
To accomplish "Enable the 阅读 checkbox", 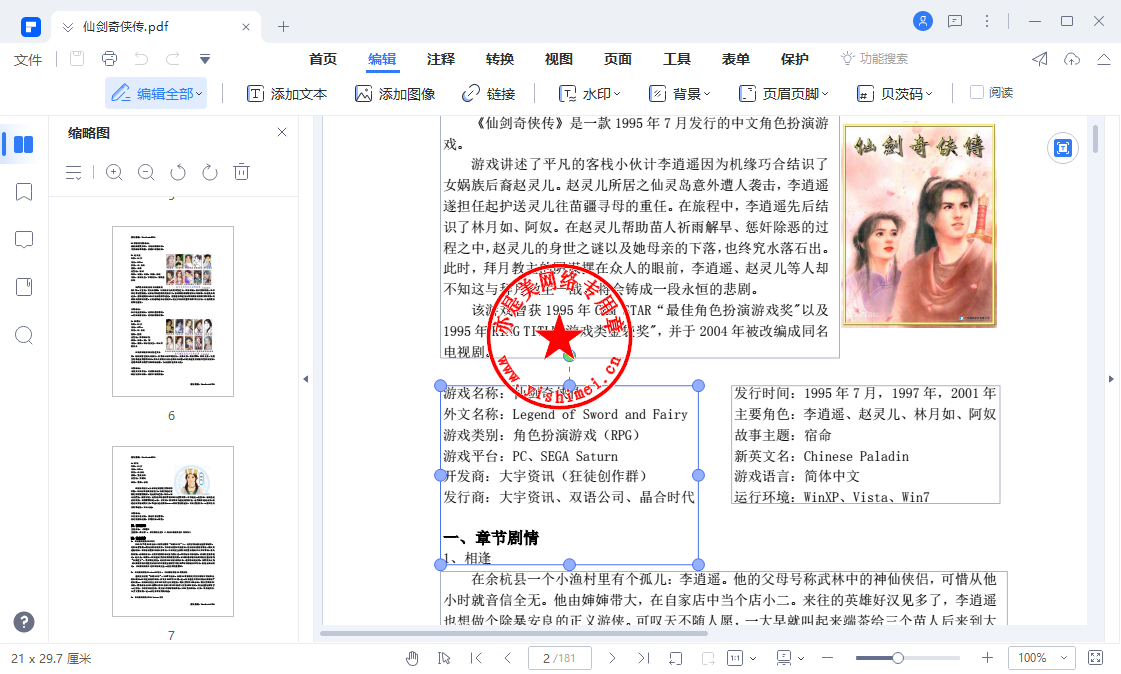I will click(x=977, y=92).
